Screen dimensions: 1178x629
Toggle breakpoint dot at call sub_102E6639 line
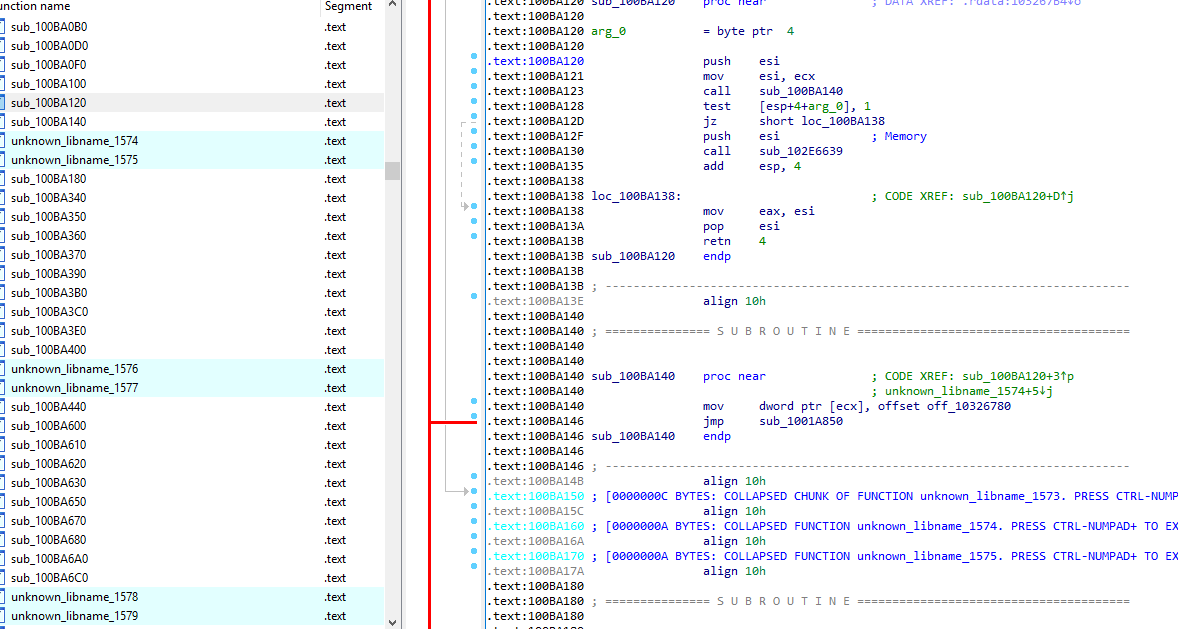[x=474, y=147]
